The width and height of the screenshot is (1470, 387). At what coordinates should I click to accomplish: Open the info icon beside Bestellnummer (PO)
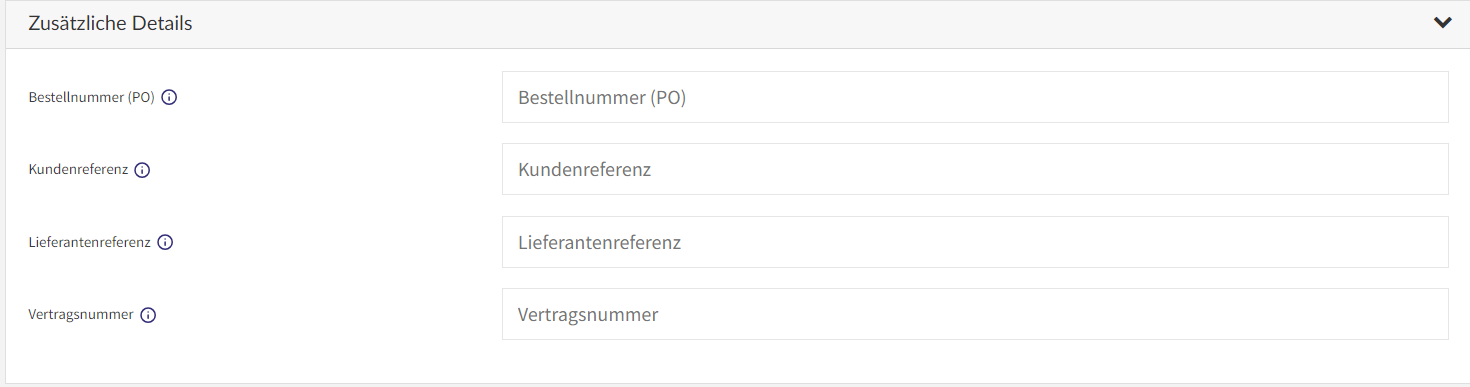[169, 98]
